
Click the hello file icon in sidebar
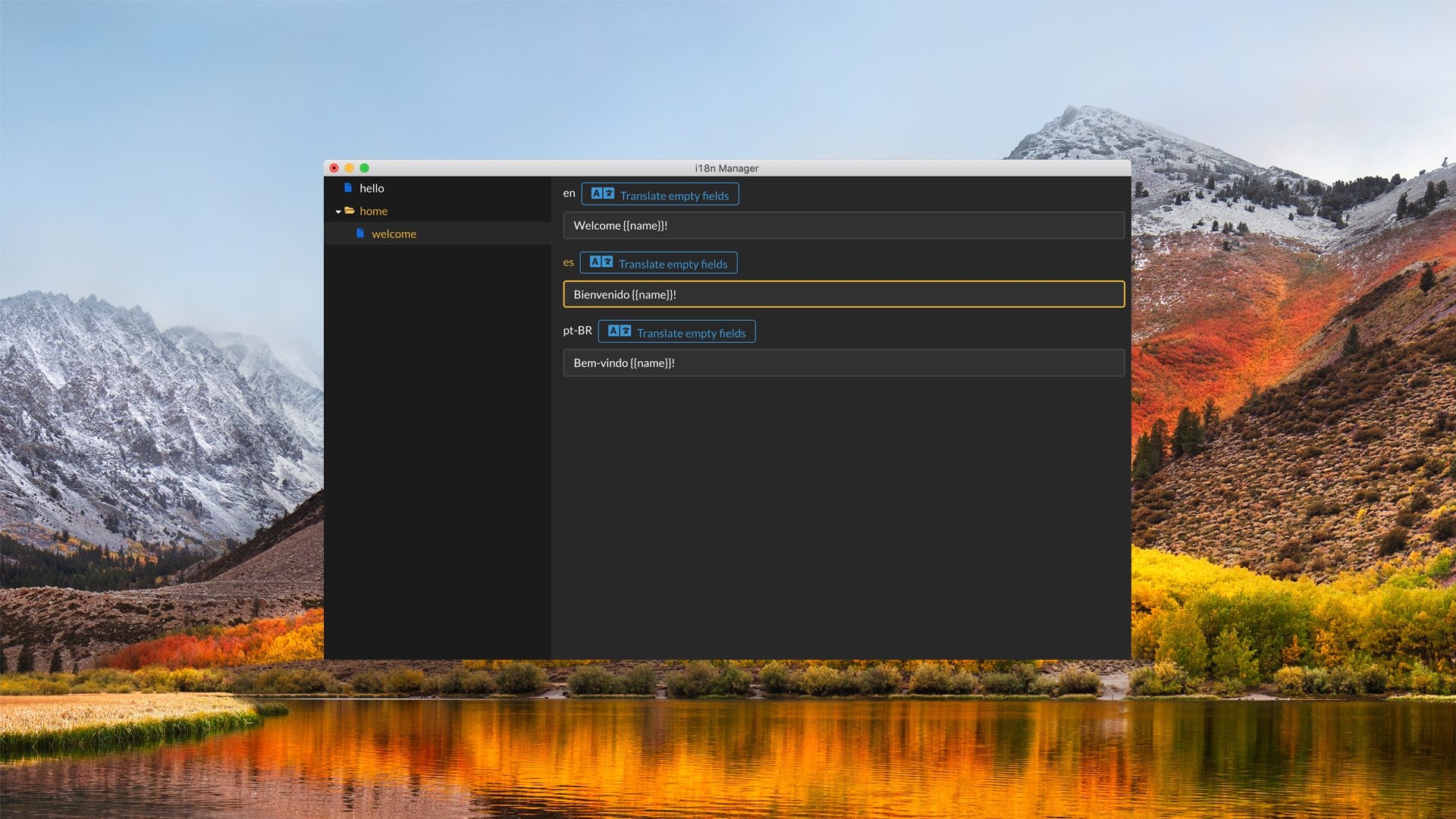tap(348, 188)
